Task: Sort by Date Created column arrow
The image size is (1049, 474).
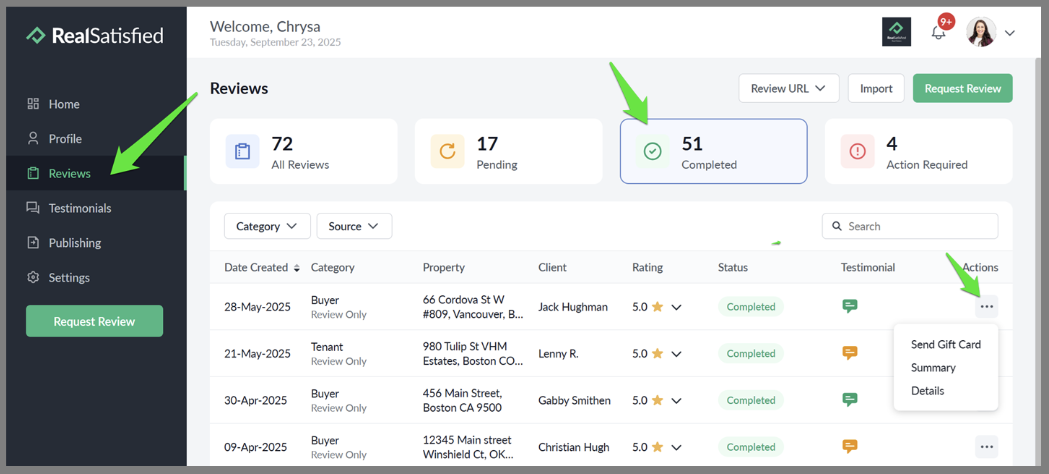Action: [296, 267]
